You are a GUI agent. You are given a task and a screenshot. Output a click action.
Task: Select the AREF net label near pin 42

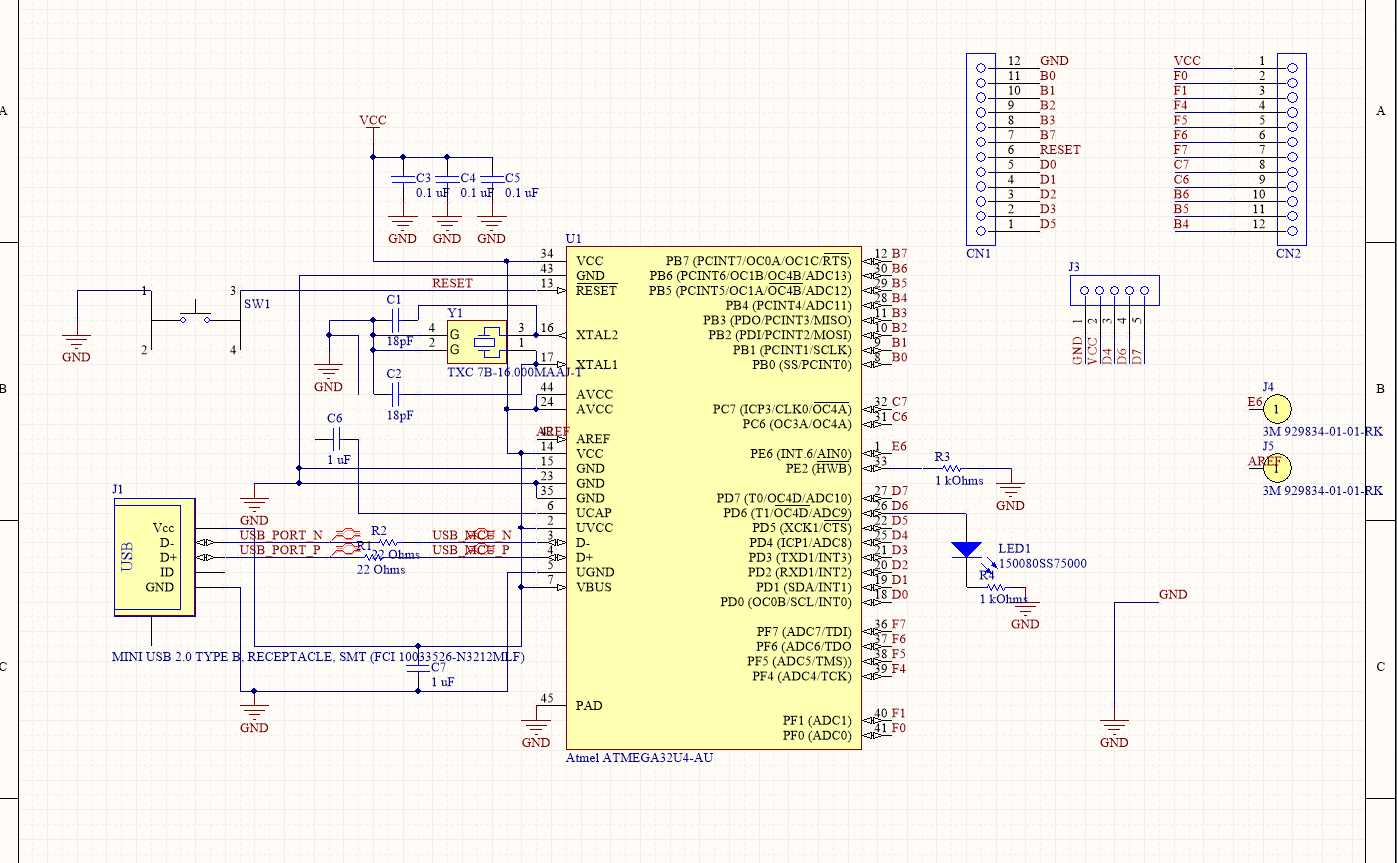point(553,431)
